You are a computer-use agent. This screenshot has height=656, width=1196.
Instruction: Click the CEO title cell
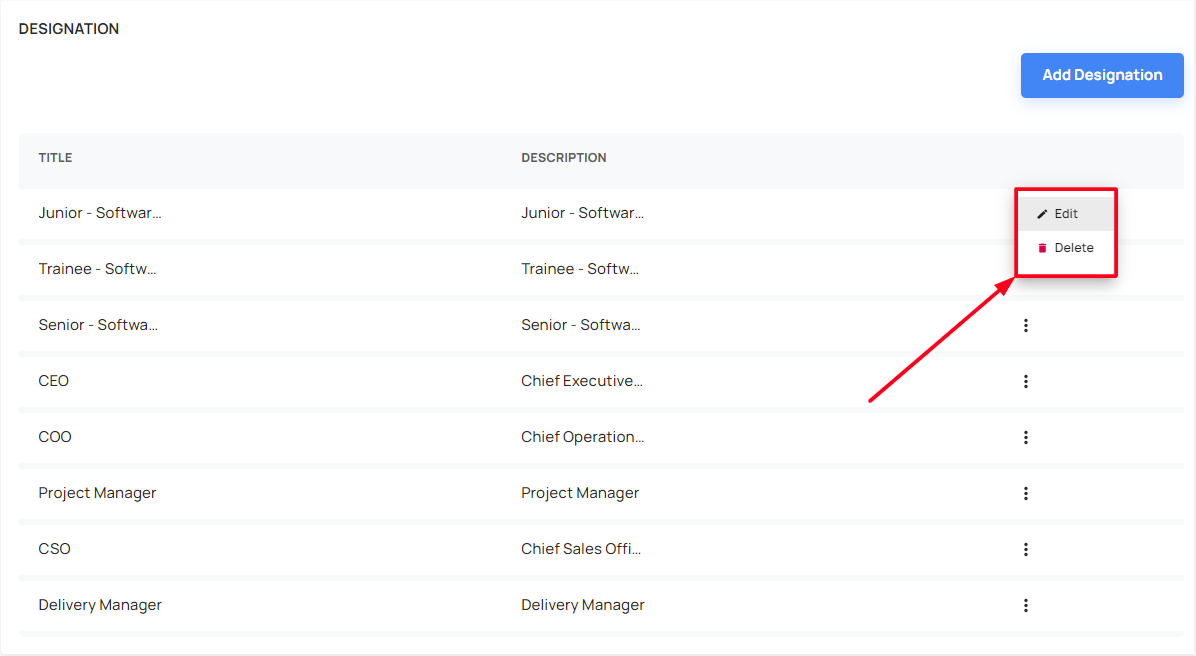53,381
